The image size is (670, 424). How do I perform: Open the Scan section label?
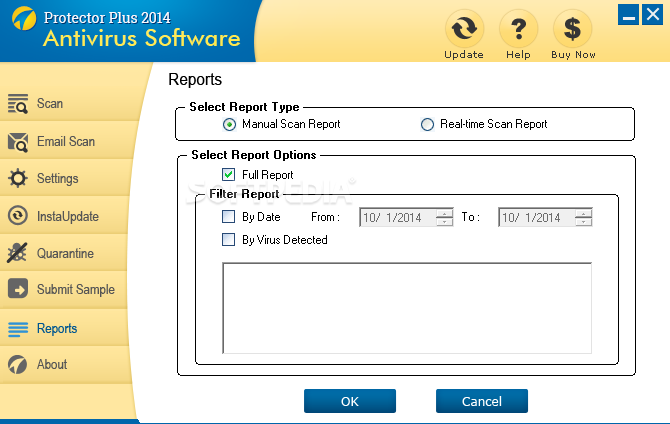50,103
